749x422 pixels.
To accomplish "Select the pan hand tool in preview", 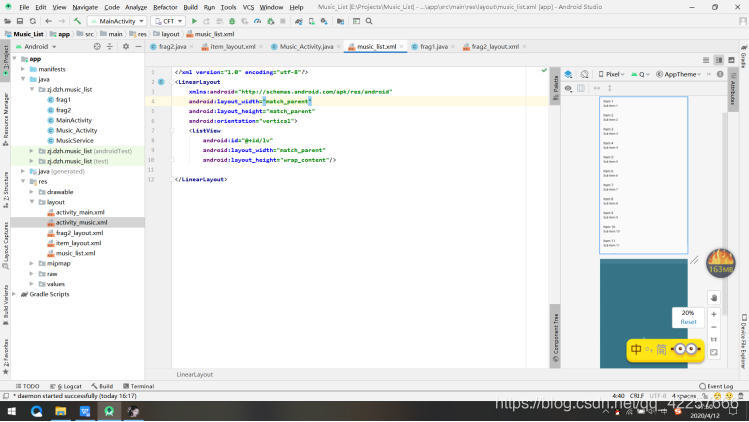I will pyautogui.click(x=713, y=297).
